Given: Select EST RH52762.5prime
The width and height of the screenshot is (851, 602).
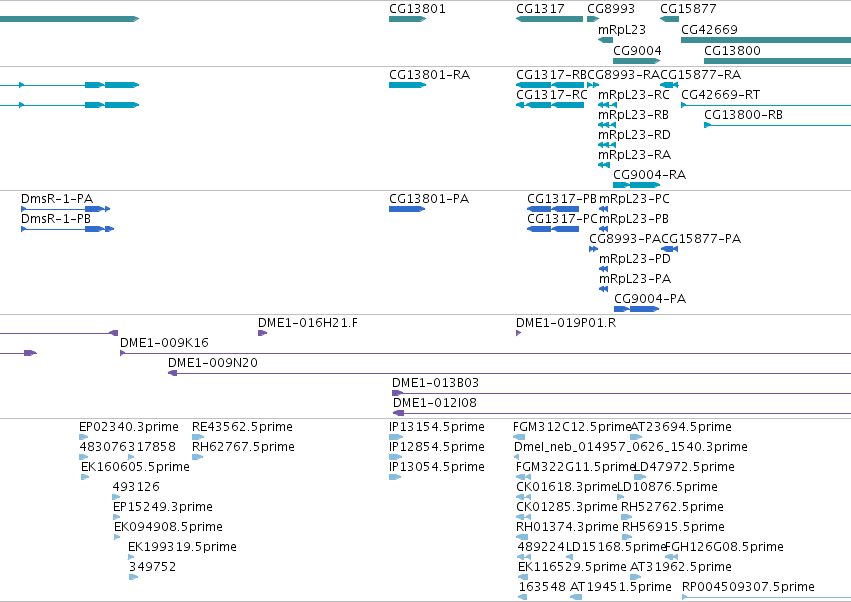Looking at the screenshot, I should [x=627, y=517].
